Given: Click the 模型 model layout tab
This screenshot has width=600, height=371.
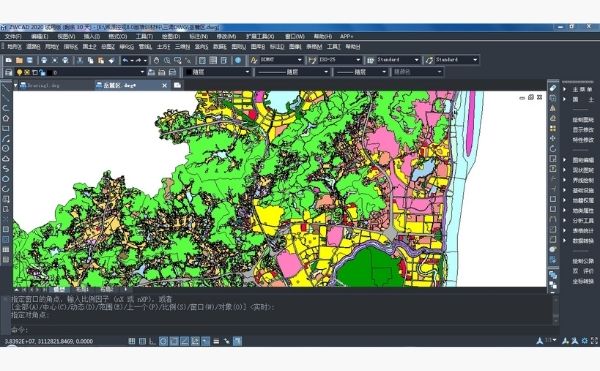Looking at the screenshot, I should (59, 290).
